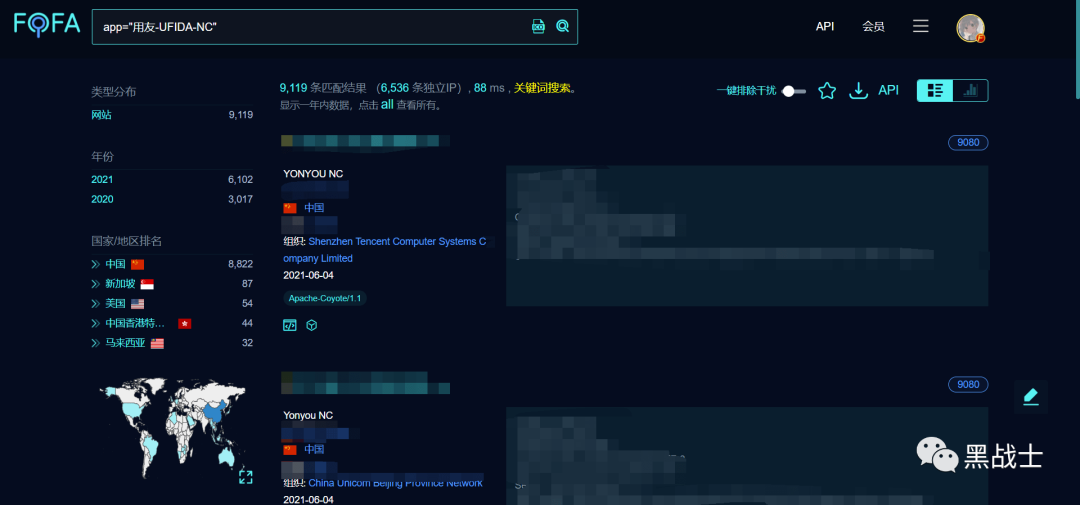
Task: Filter results by year 2020
Action: point(102,199)
